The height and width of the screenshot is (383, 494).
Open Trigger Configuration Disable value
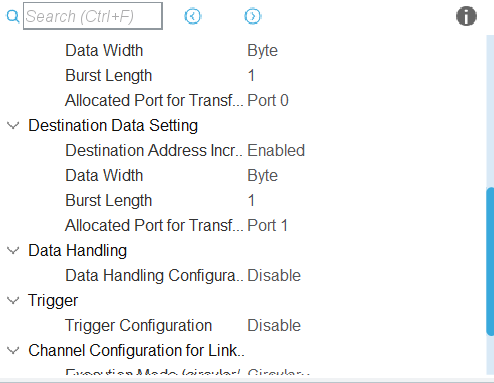tap(274, 325)
